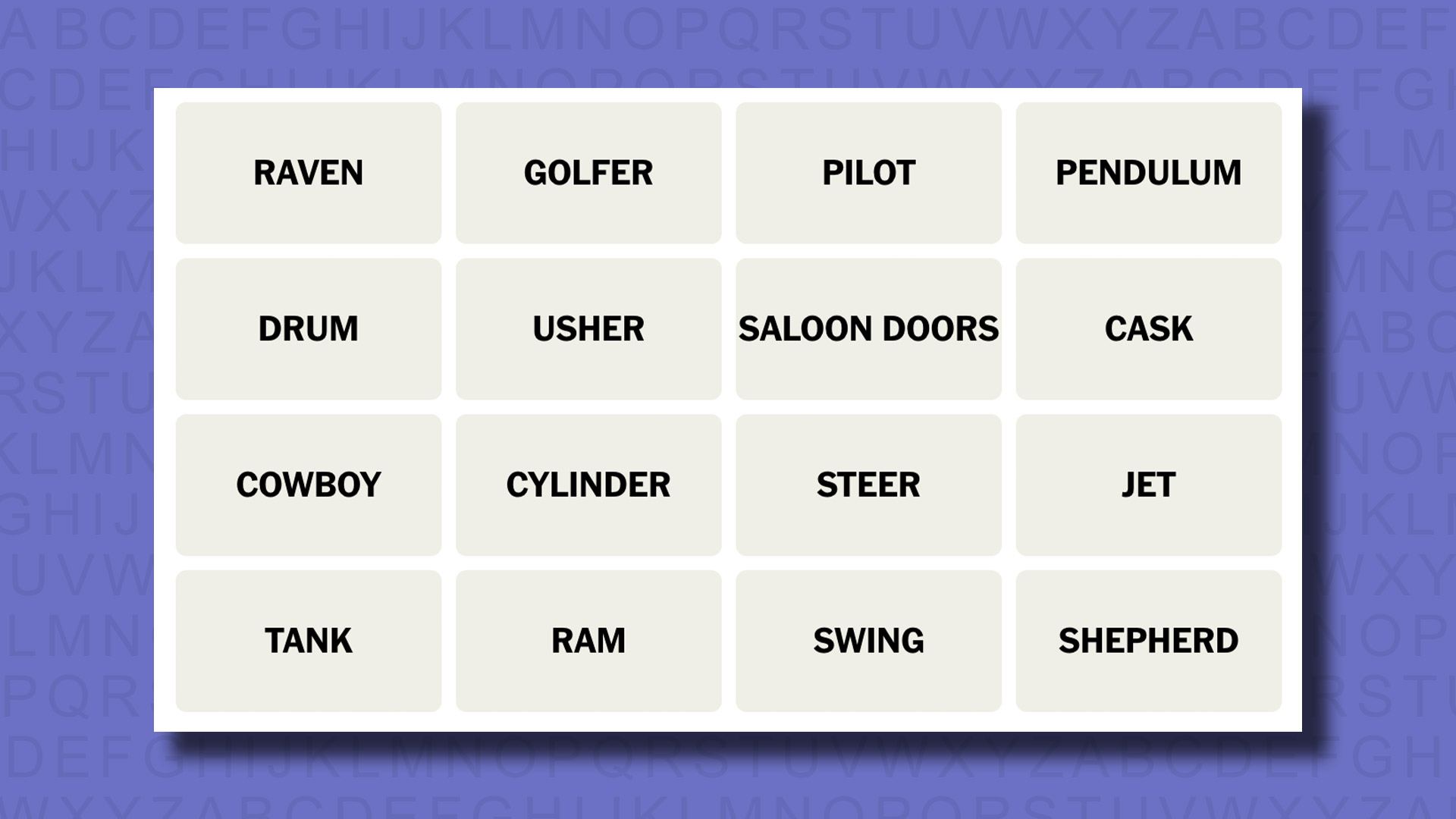Click the PILOT word card
The height and width of the screenshot is (819, 1456).
868,172
